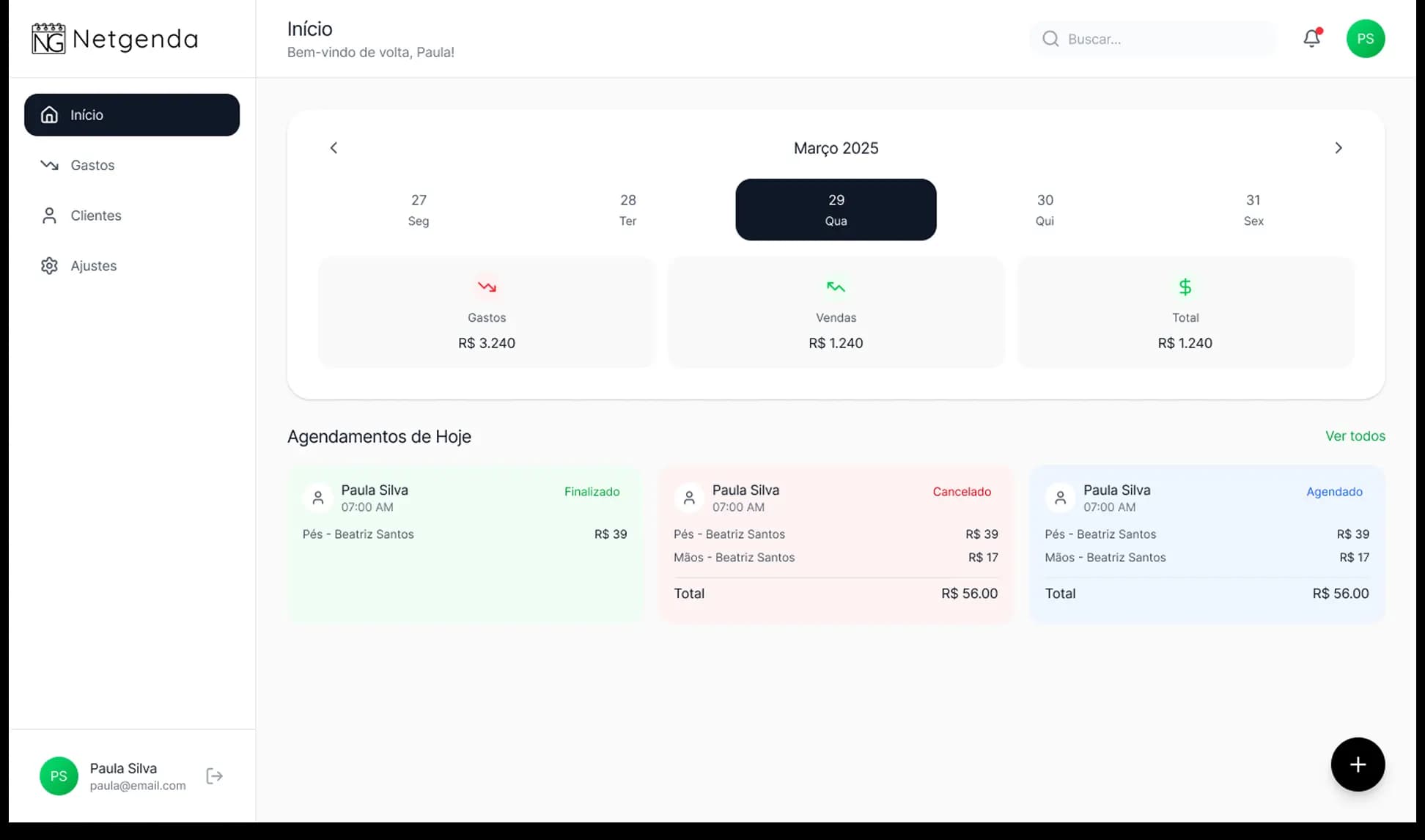Click the green Vendas trend icon
This screenshot has width=1425, height=840.
click(836, 287)
